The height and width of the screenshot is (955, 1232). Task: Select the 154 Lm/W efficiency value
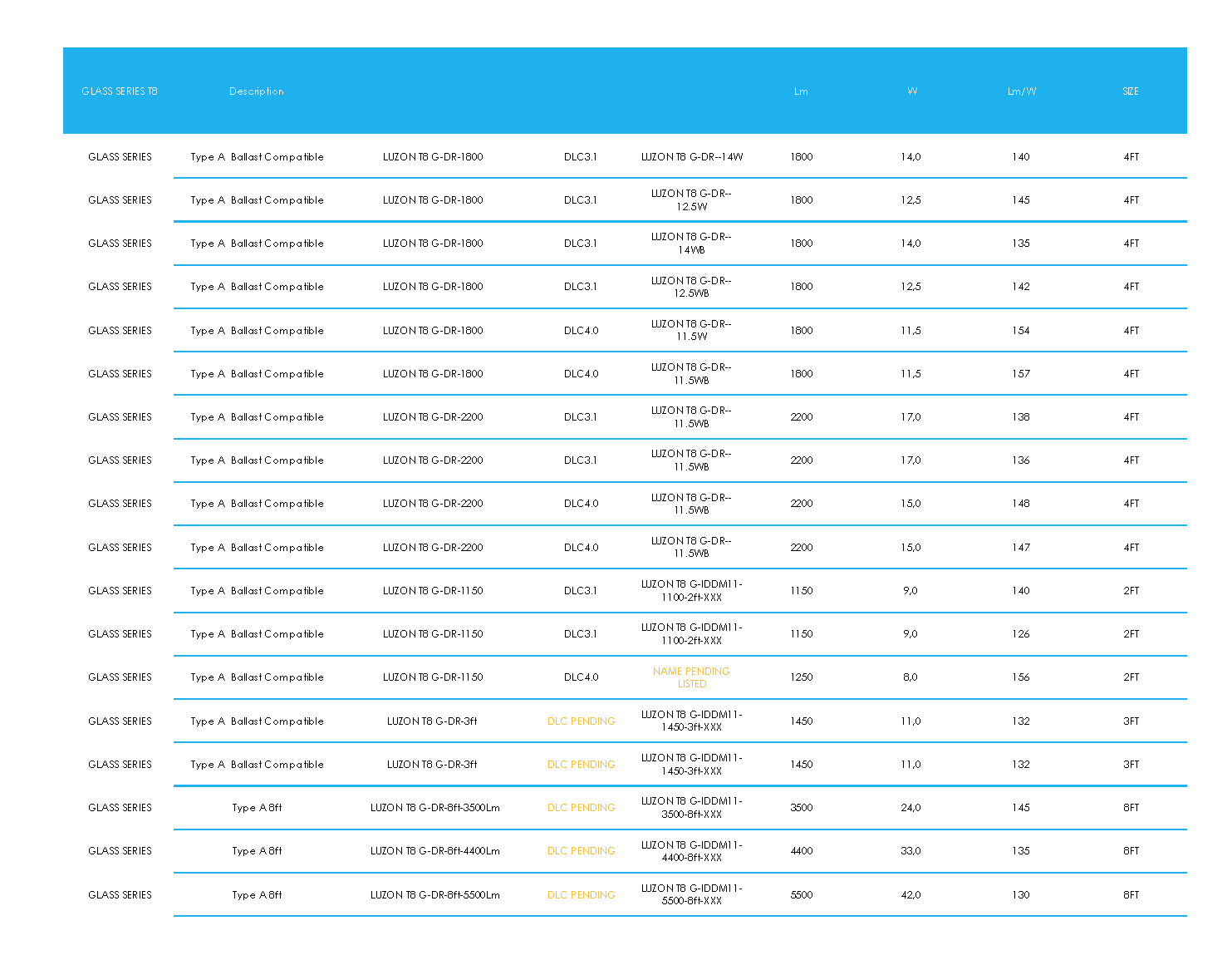click(1021, 331)
